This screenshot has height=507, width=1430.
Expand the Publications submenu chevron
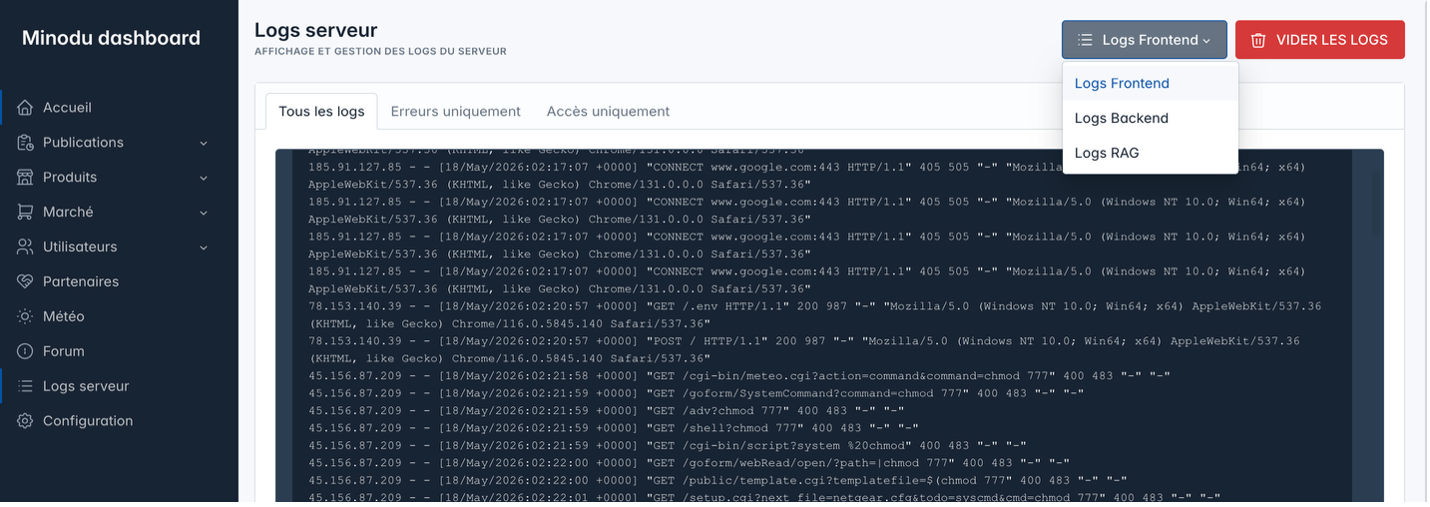203,143
